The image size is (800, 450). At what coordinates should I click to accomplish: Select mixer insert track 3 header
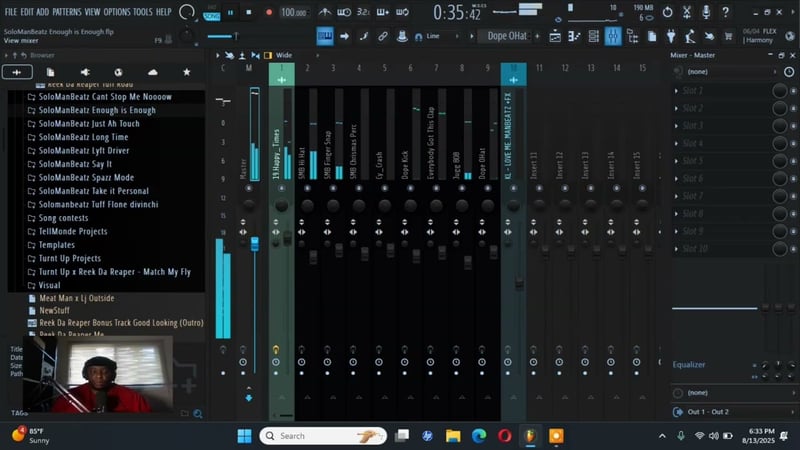coord(333,68)
